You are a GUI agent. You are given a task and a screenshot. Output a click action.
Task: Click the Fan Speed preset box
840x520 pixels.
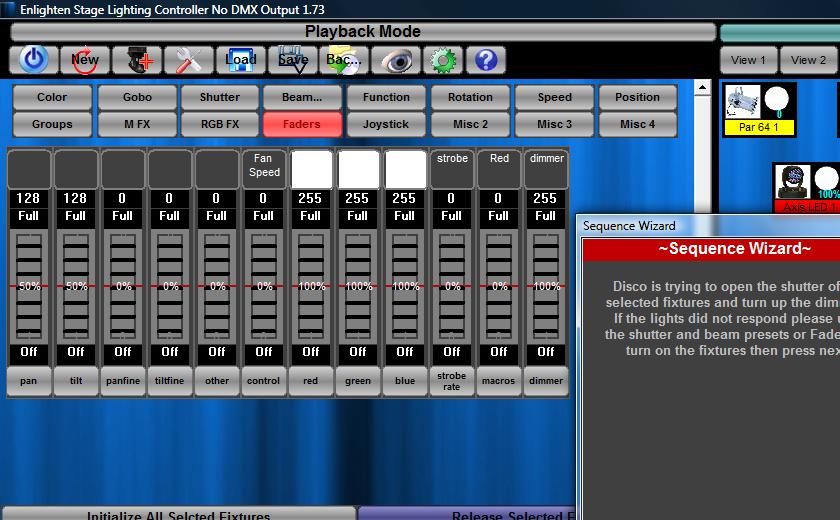coord(263,168)
